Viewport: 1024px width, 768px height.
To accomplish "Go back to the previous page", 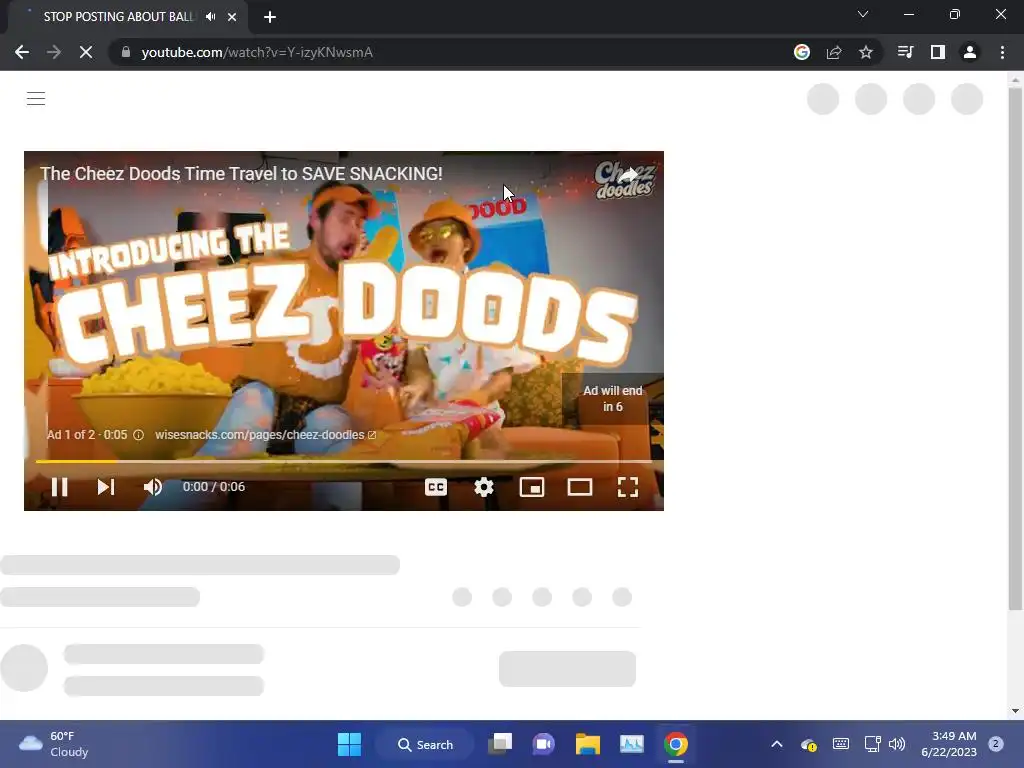I will click(22, 52).
